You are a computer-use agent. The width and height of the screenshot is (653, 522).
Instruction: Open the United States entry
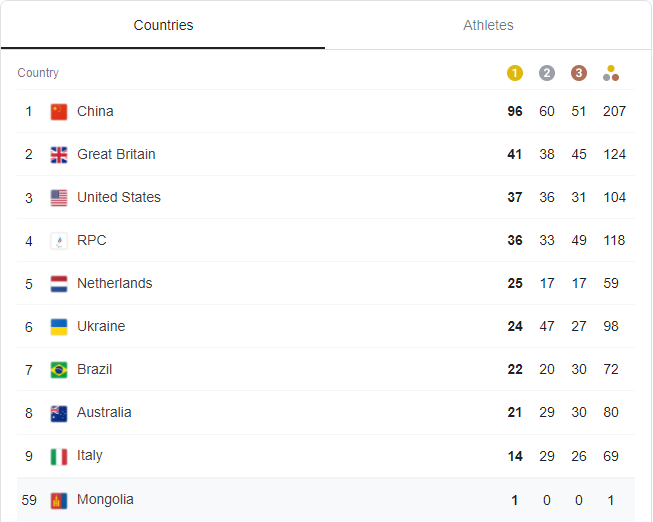[326, 197]
